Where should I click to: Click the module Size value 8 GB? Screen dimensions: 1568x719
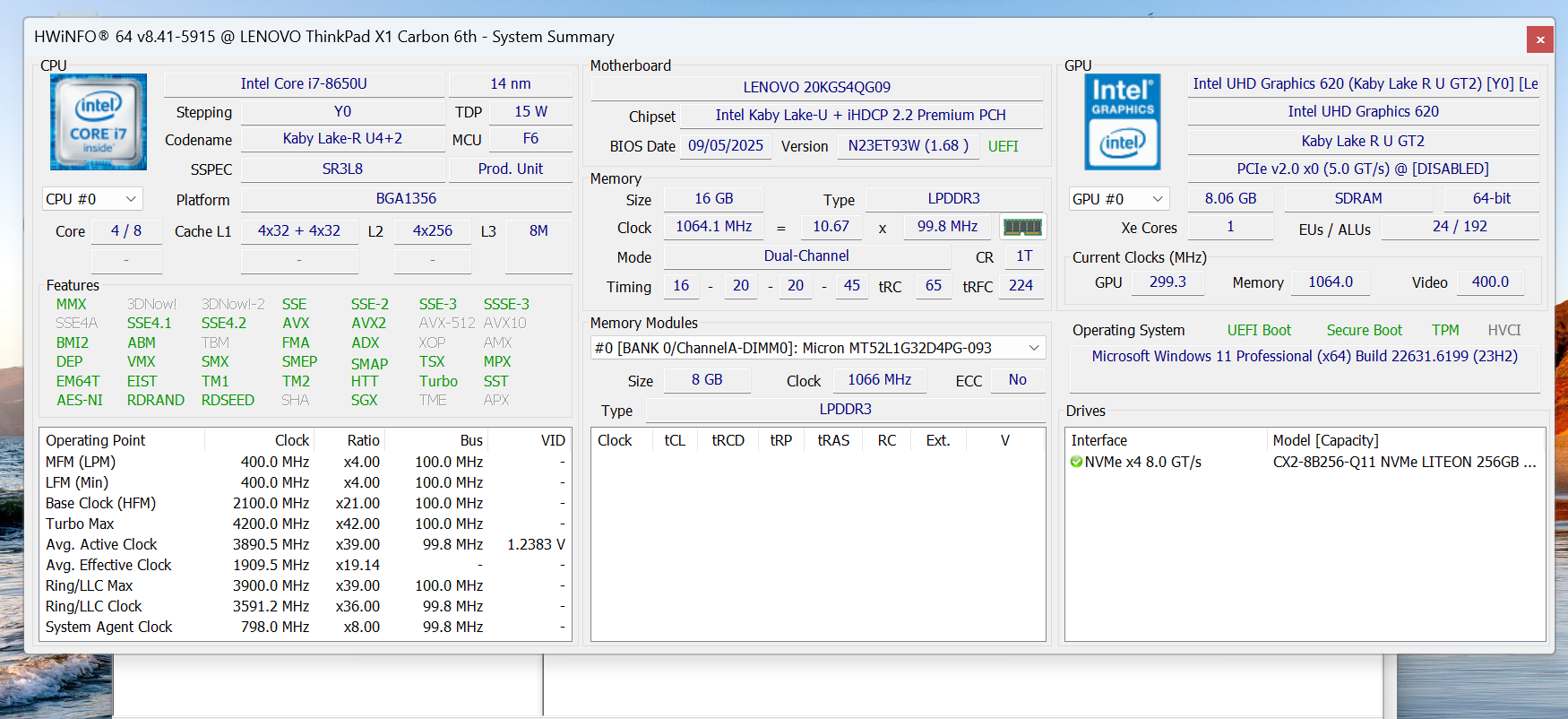(x=707, y=380)
